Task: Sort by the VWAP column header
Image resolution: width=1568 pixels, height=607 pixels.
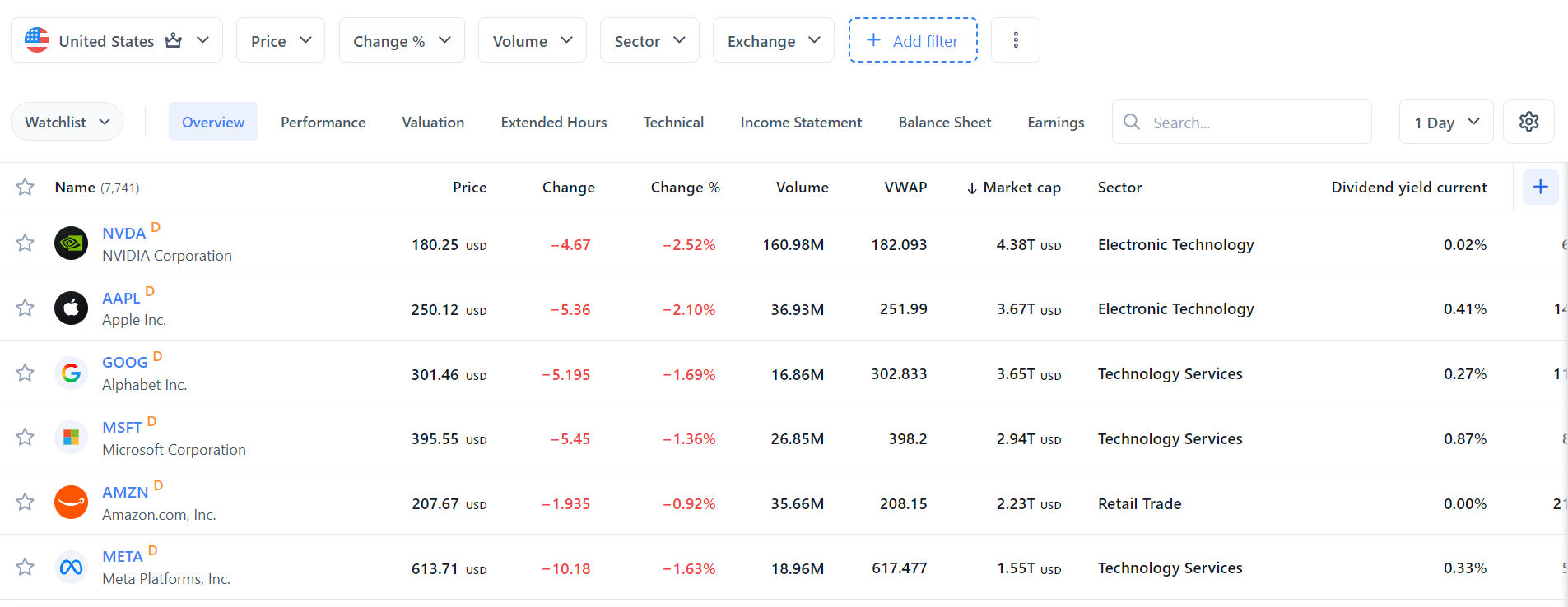Action: [905, 188]
